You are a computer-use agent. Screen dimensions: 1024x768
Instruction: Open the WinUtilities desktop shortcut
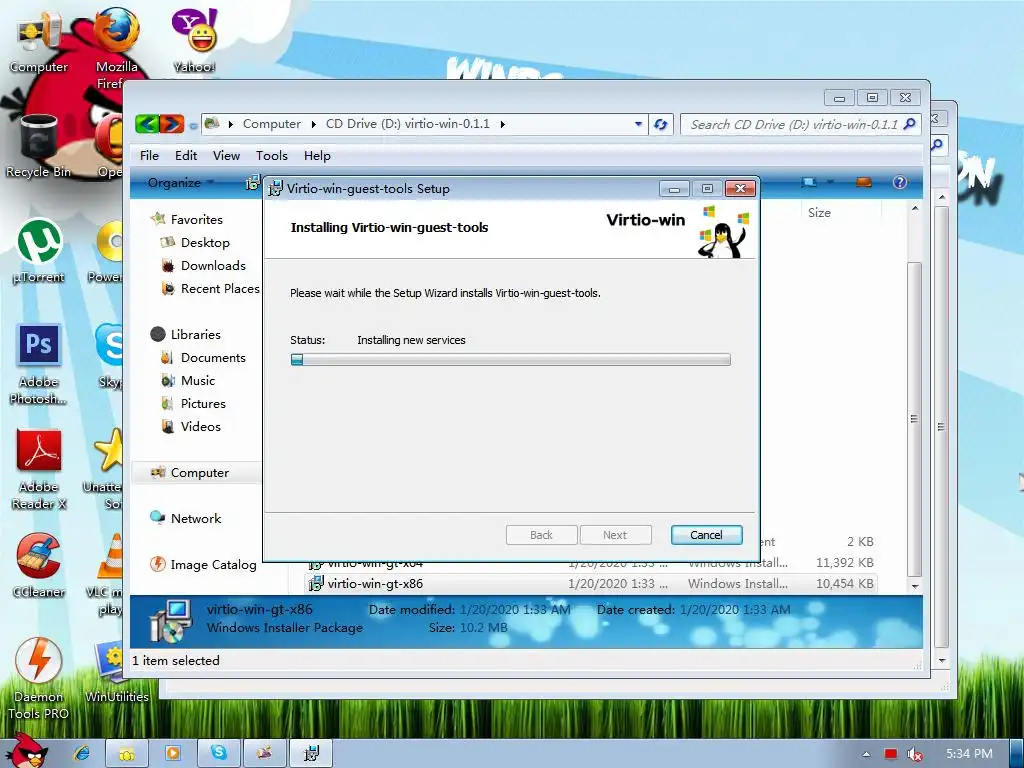116,673
